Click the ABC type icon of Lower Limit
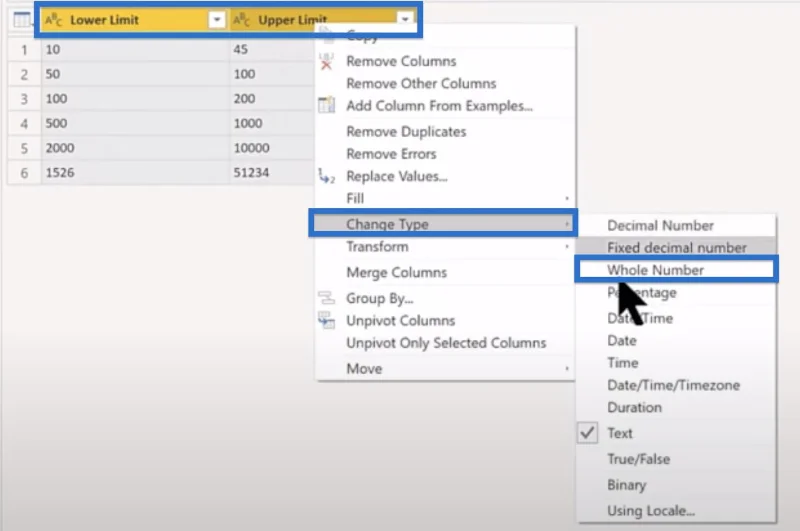800x531 pixels. tap(54, 20)
